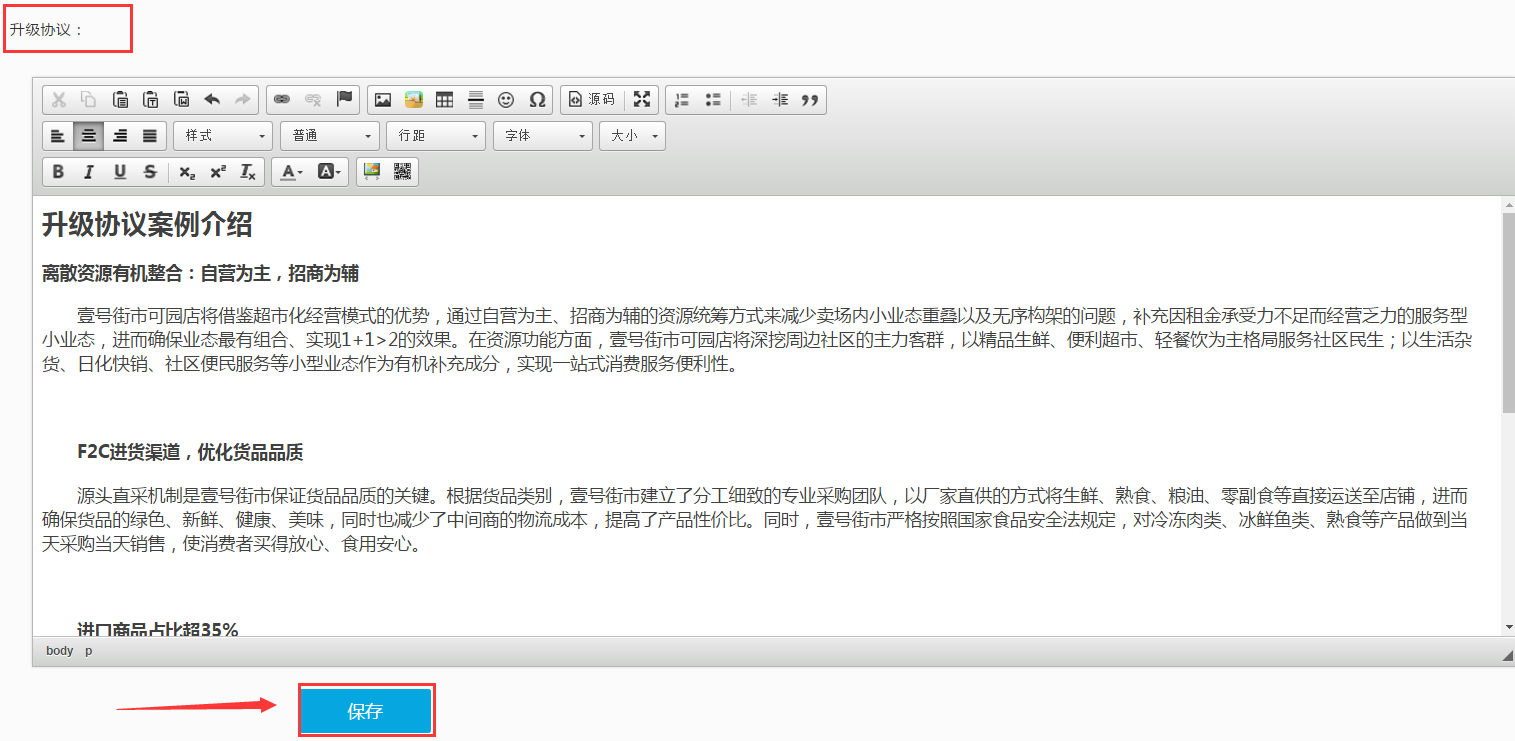The width and height of the screenshot is (1515, 741).
Task: Click the decrease indent icon
Action: tap(749, 99)
